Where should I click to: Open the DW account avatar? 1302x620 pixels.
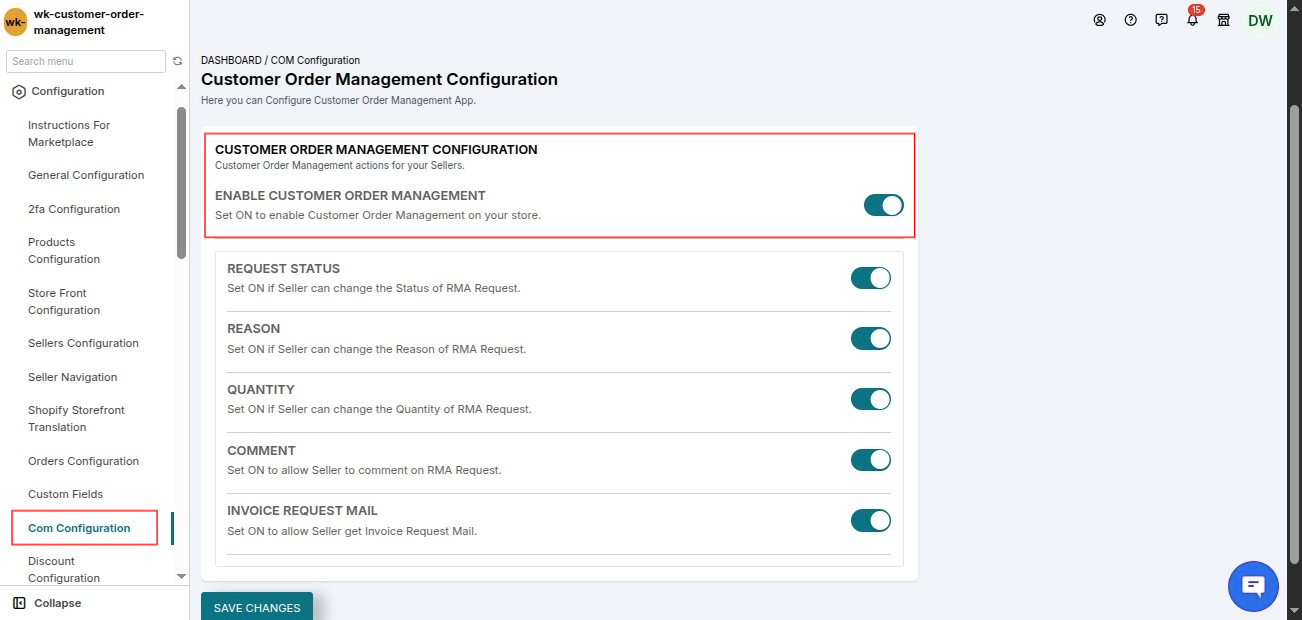tap(1260, 21)
